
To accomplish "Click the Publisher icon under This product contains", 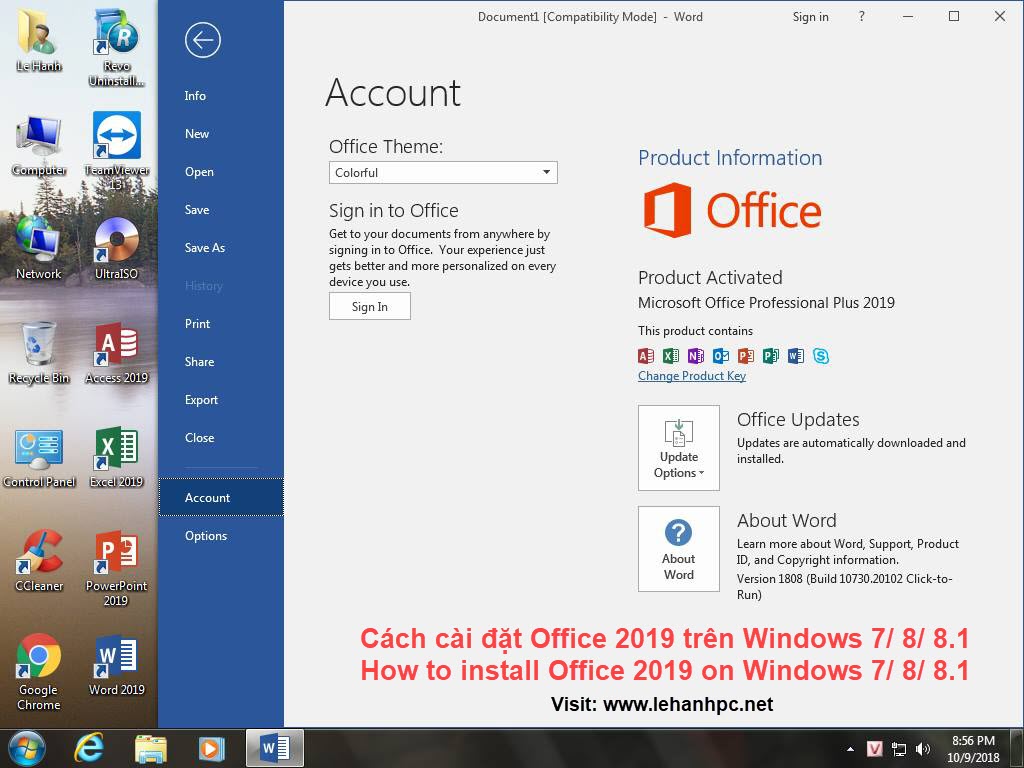I will pos(771,355).
